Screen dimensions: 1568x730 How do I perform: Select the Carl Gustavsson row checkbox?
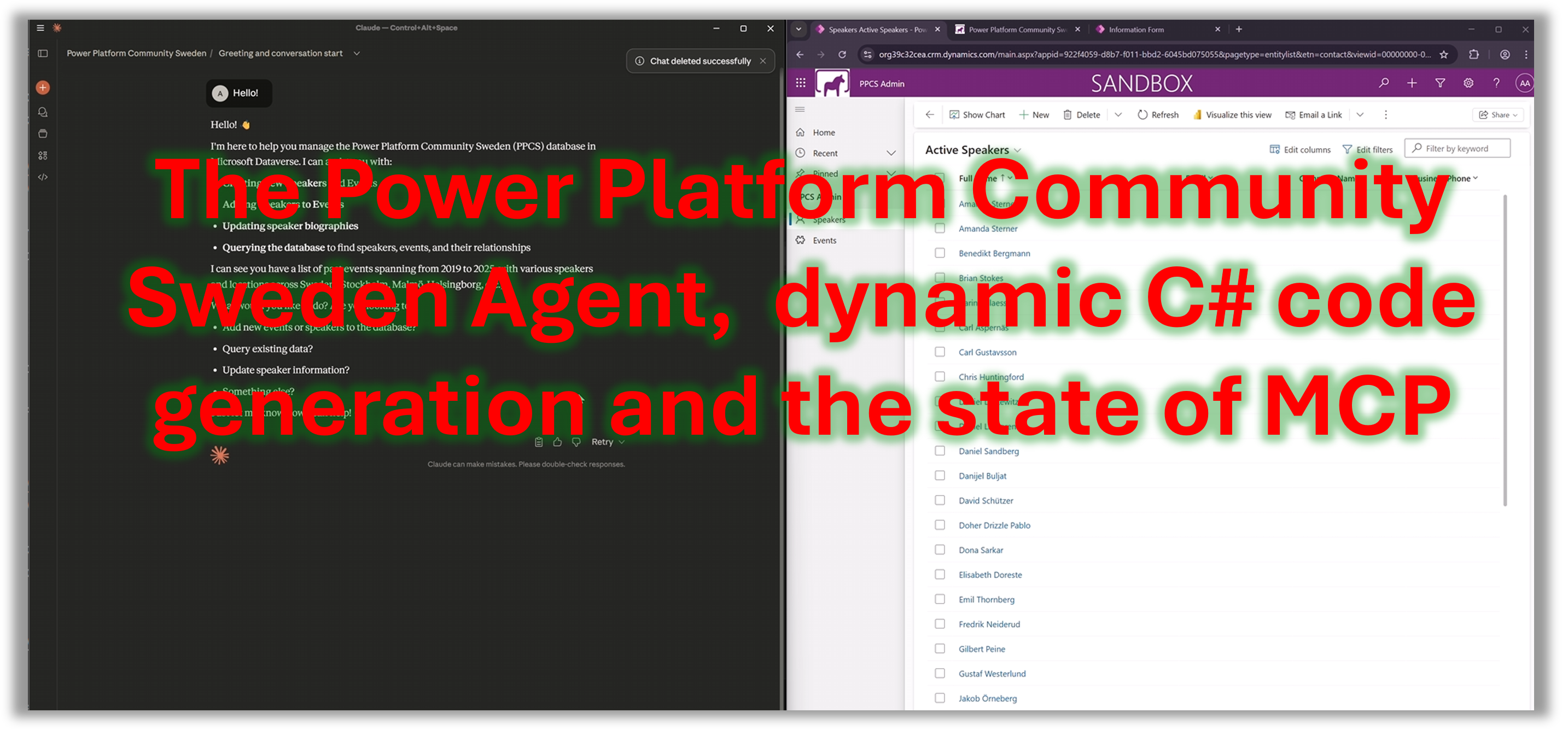click(940, 352)
